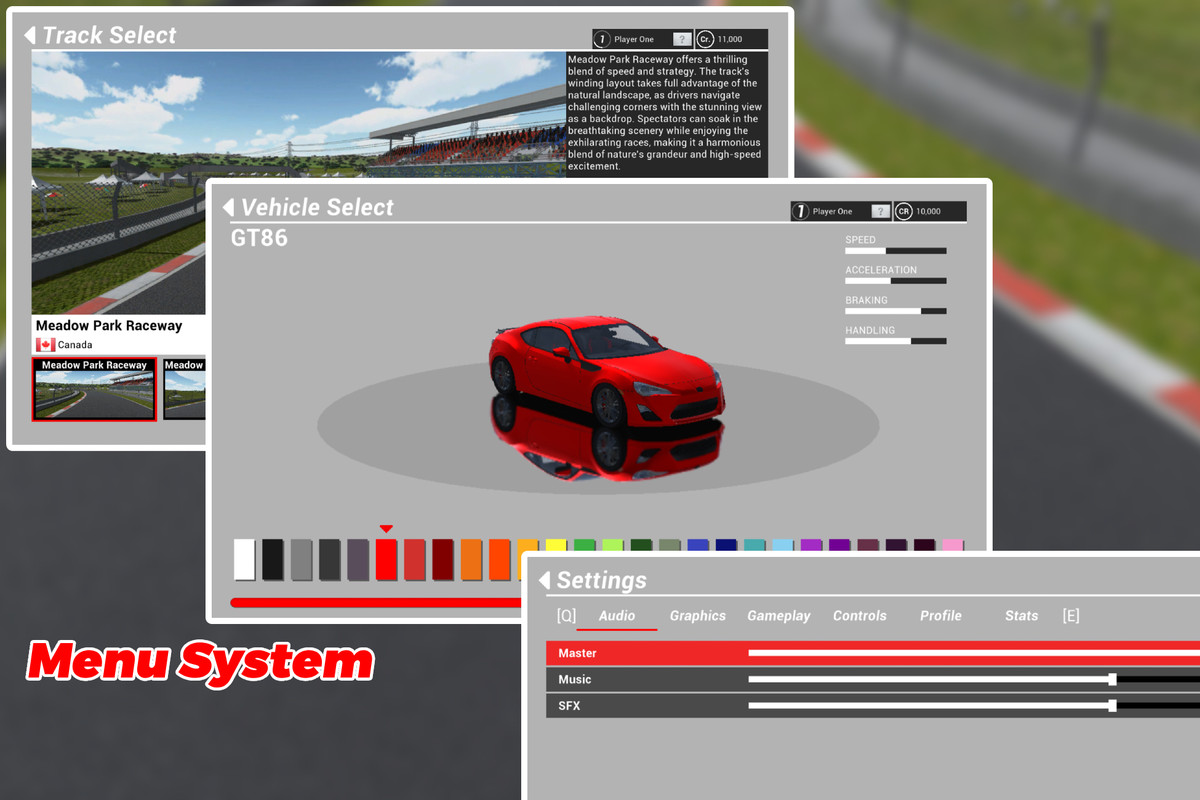1200x800 pixels.
Task: Switch to the Controls tab
Action: point(860,616)
